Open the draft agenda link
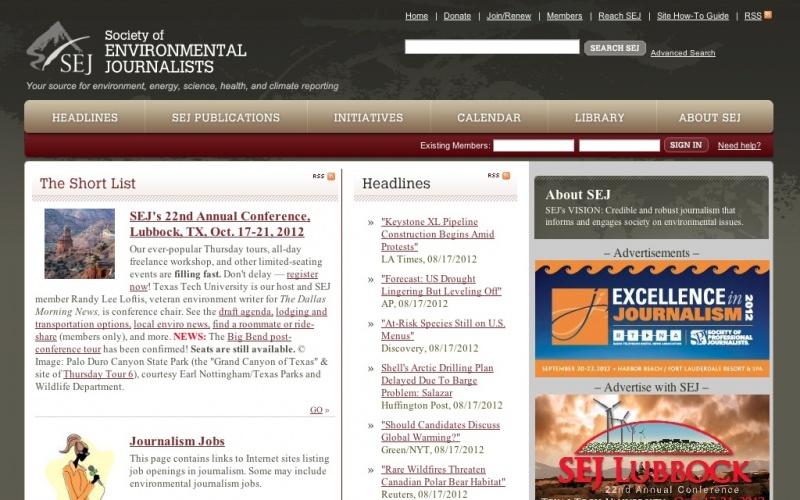This screenshot has height=500, width=800. coord(246,312)
